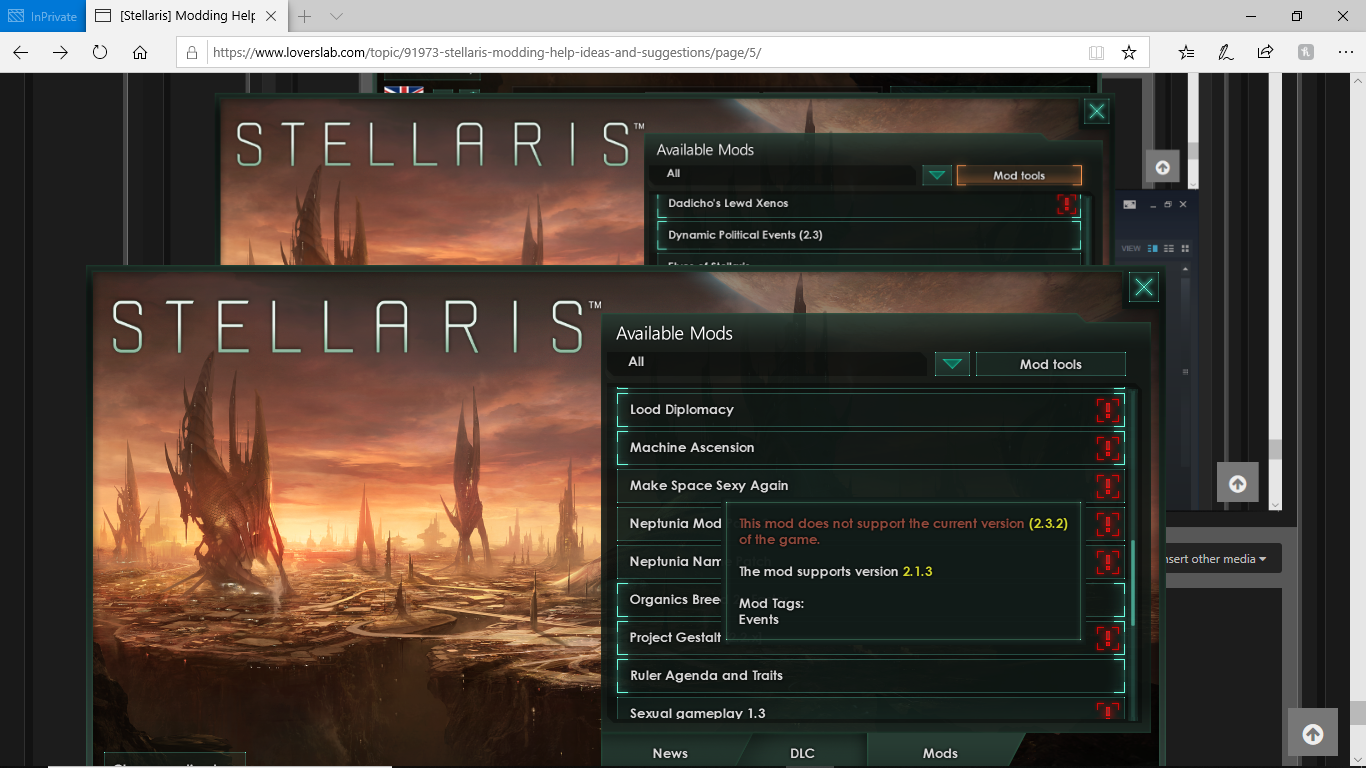The width and height of the screenshot is (1366, 768).
Task: Open the browser Settings and more menu
Action: pos(1345,52)
